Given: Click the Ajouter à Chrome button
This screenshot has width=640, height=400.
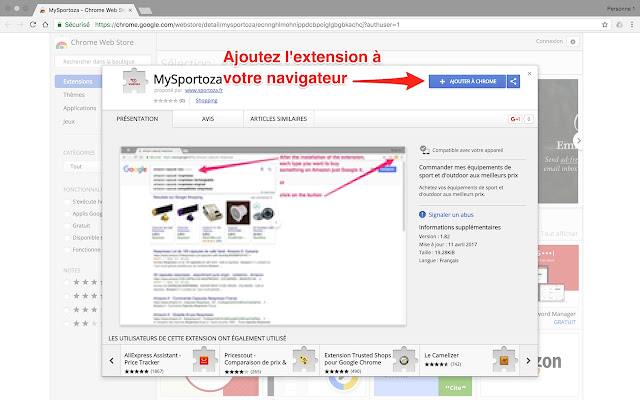Looking at the screenshot, I should [x=467, y=81].
